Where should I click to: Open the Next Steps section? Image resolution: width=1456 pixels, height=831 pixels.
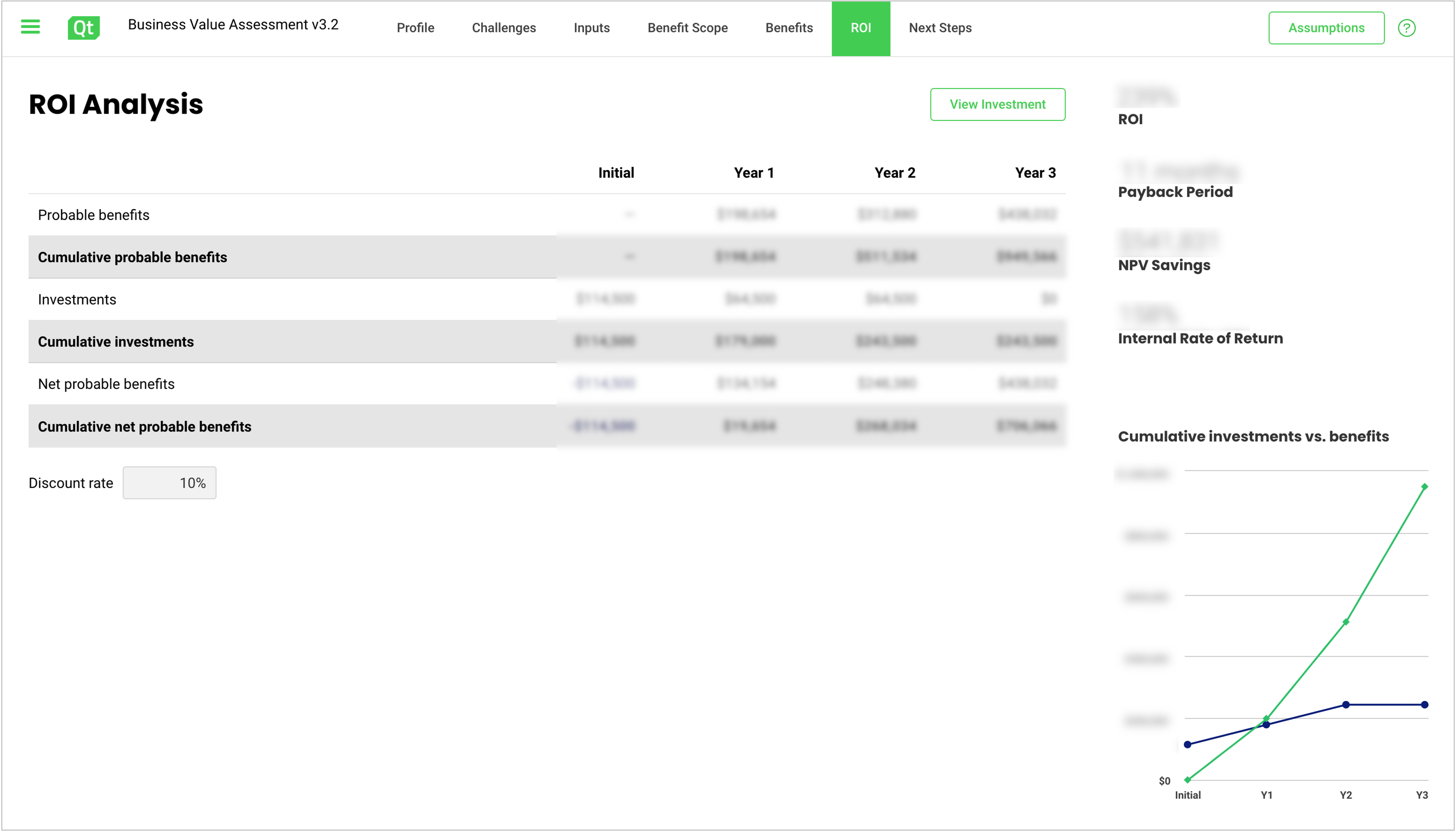click(x=940, y=27)
